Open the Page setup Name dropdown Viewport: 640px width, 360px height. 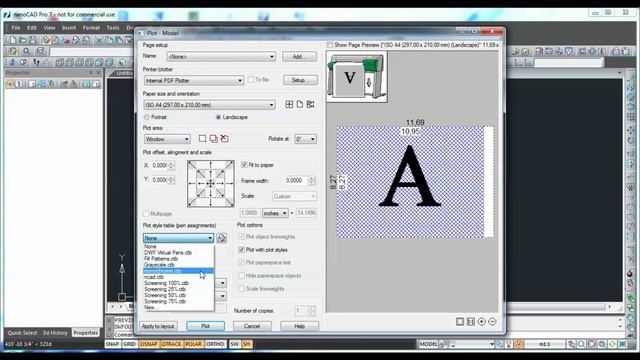tap(221, 56)
